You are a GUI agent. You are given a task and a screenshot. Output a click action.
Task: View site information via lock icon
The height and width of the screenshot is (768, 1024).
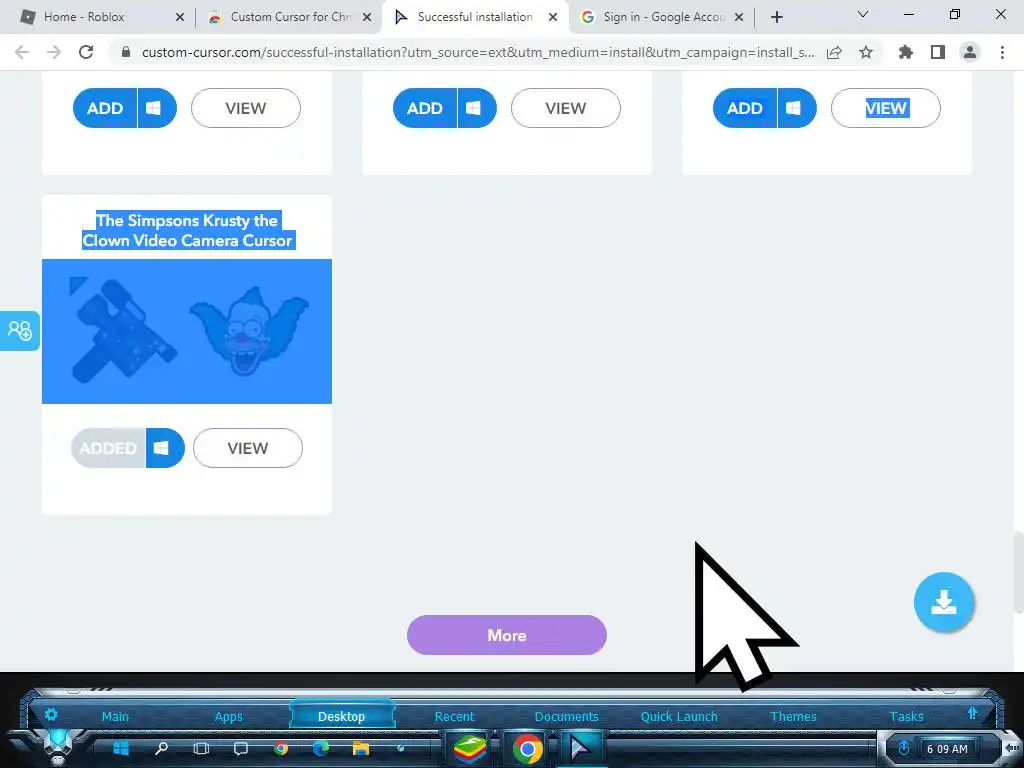tap(126, 52)
